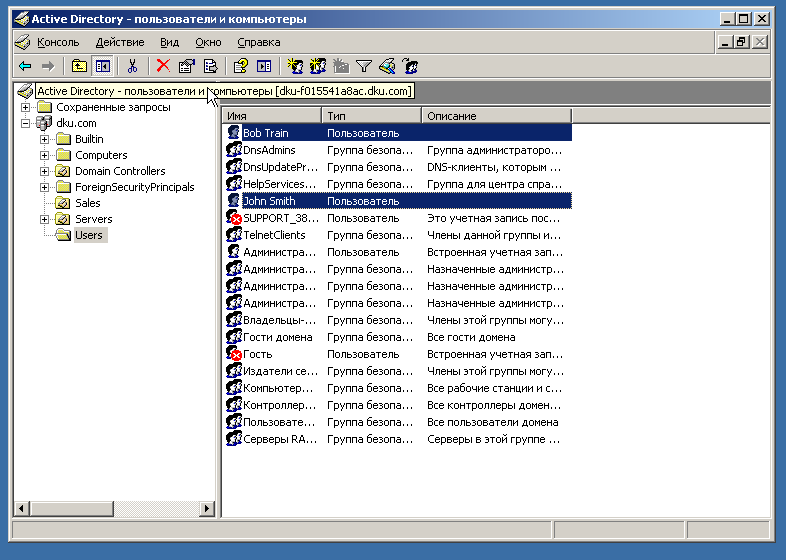Click the Cut scissors icon
Image resolution: width=786 pixels, height=560 pixels.
tap(132, 66)
